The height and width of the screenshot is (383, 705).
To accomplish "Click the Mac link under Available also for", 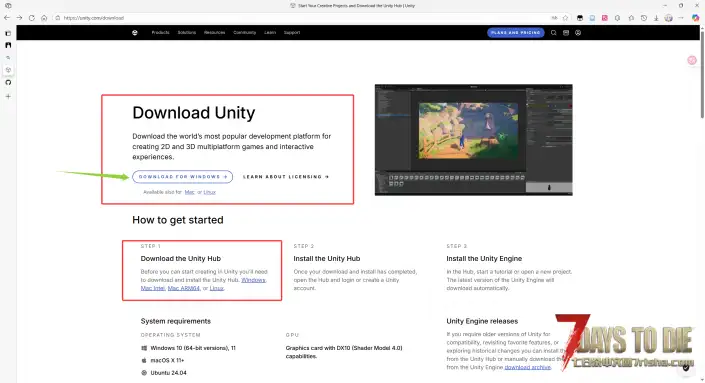I will point(189,192).
